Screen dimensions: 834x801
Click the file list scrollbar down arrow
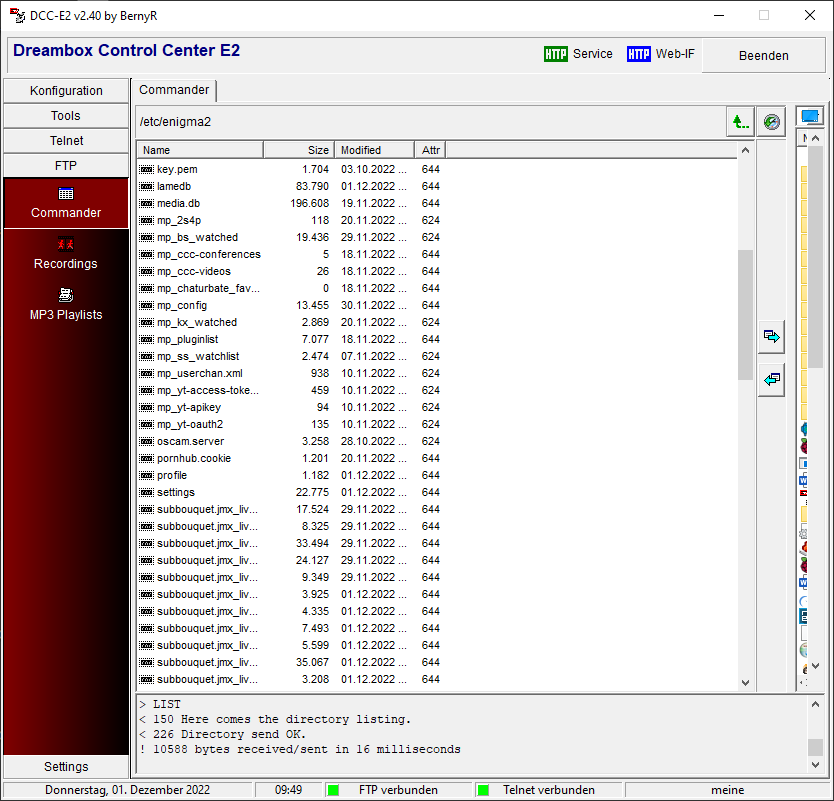[745, 683]
